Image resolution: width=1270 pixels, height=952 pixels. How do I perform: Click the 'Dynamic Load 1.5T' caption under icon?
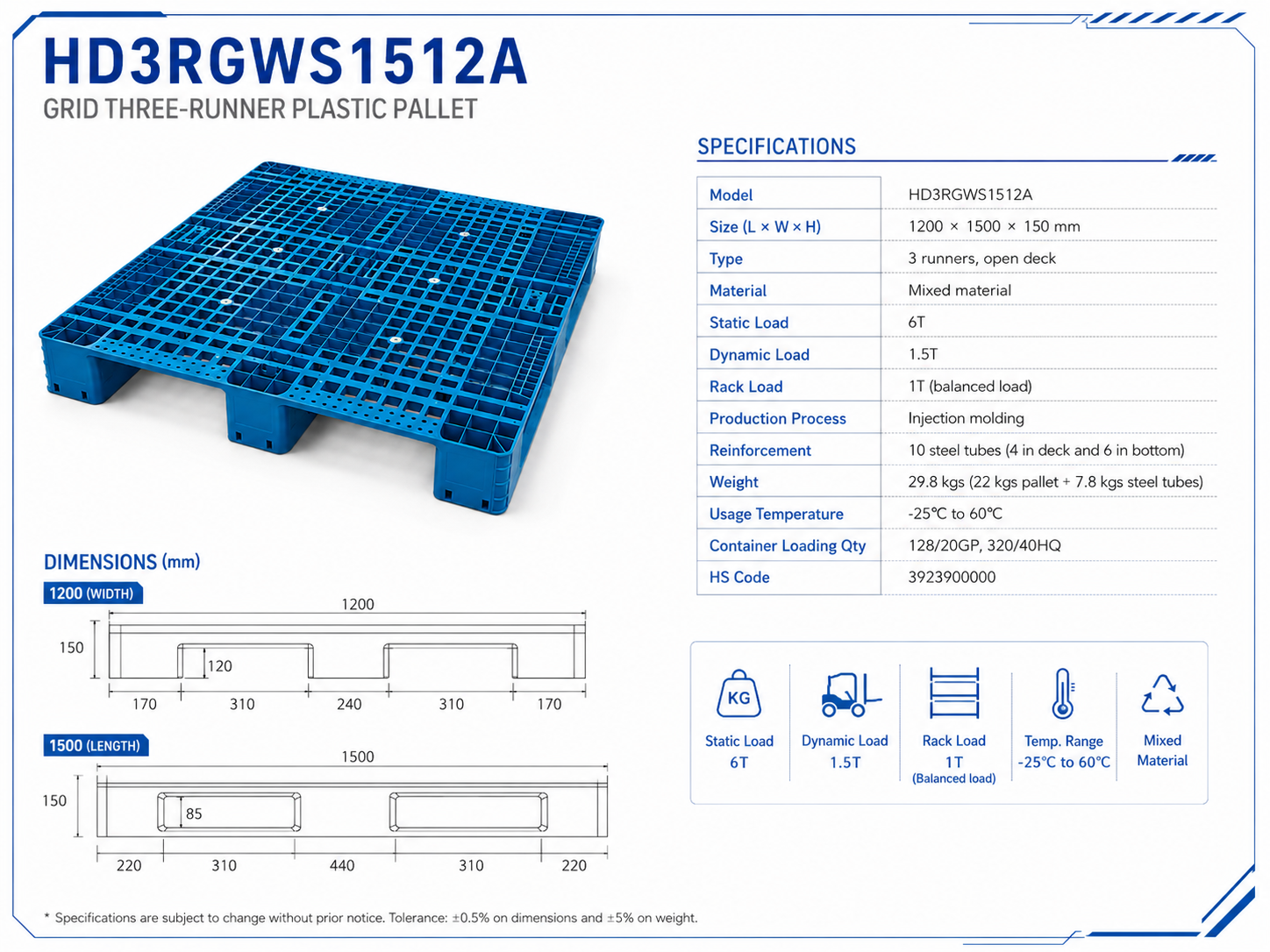(x=845, y=752)
